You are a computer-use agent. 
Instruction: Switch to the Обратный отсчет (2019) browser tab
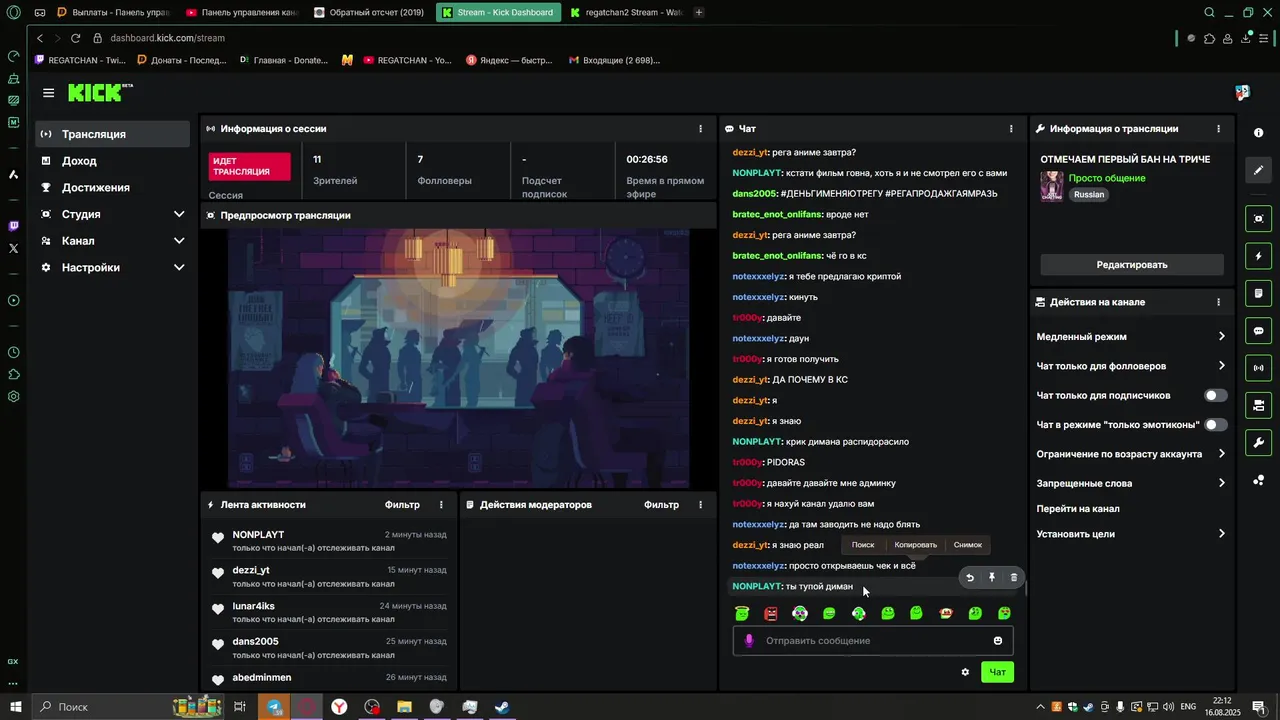(369, 13)
